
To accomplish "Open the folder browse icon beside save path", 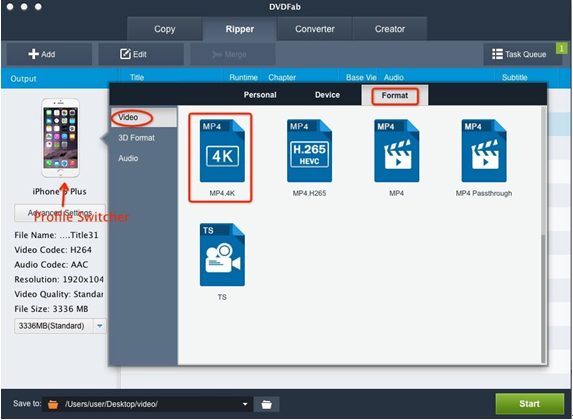I will [x=266, y=404].
